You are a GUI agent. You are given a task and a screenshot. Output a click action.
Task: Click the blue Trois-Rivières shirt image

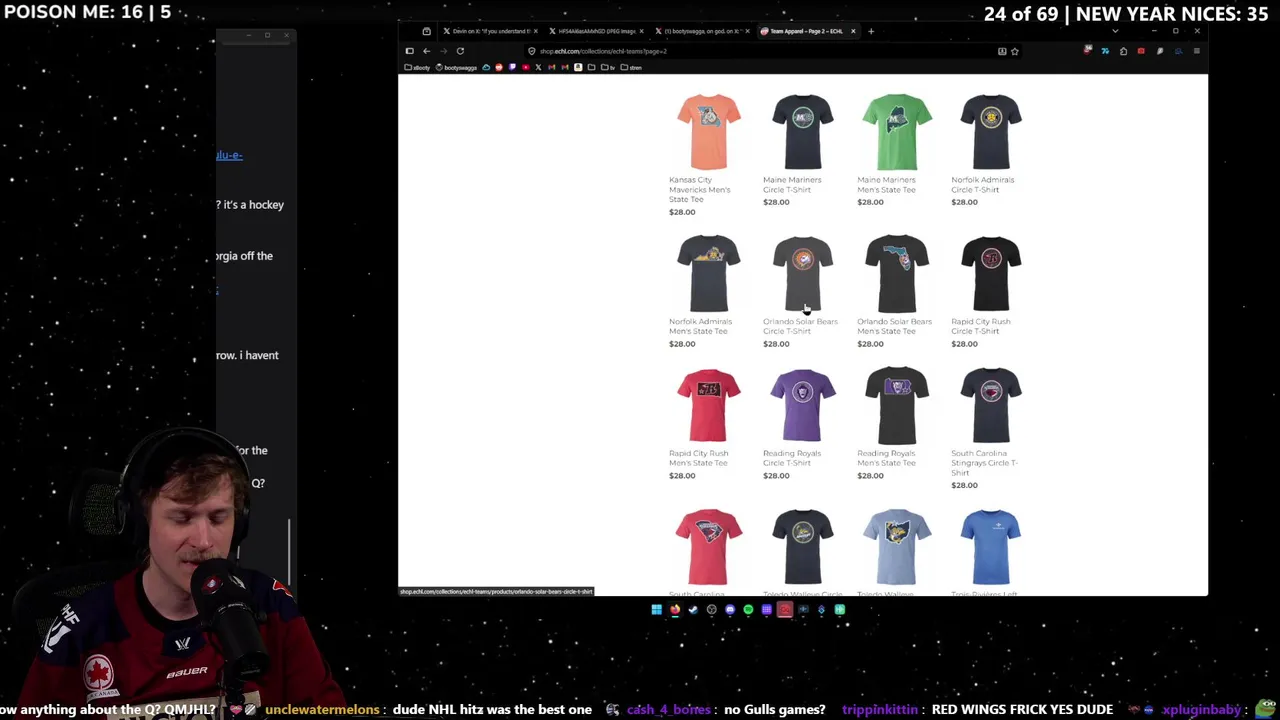tap(991, 547)
